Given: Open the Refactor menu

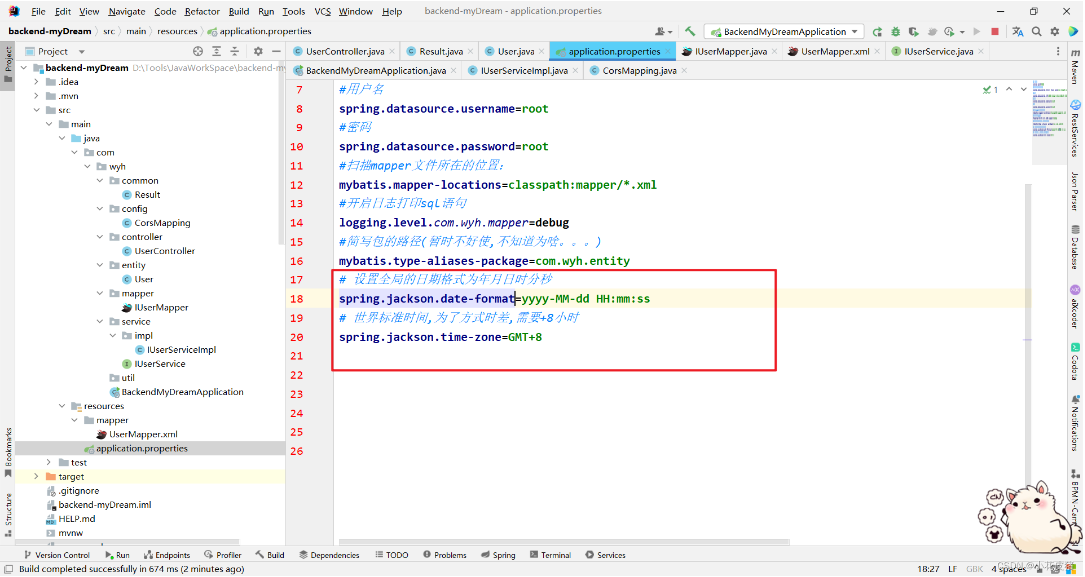Looking at the screenshot, I should coord(202,11).
